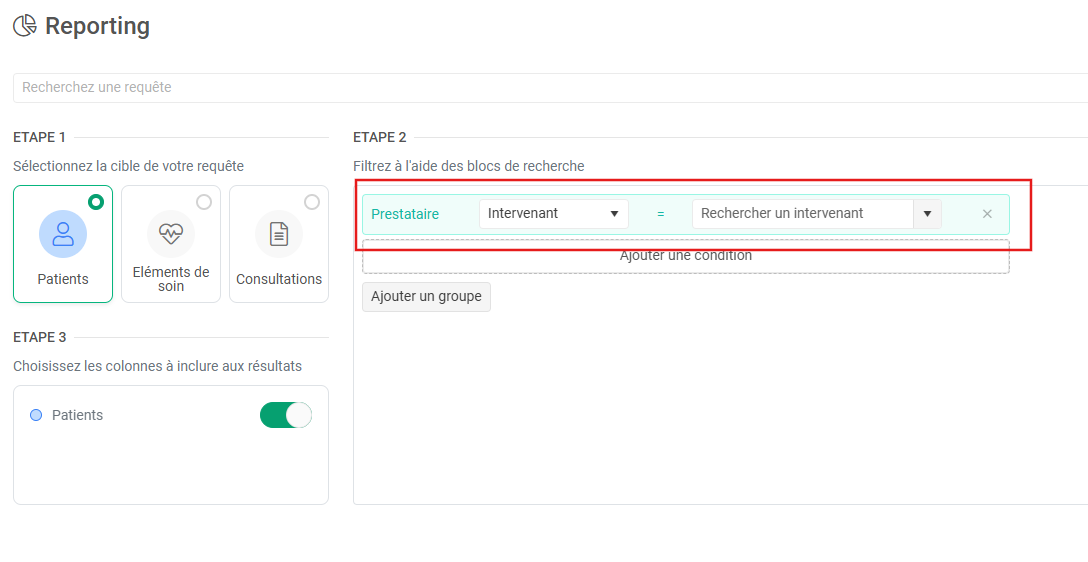Click the Eléments de soin heart icon

pos(171,234)
